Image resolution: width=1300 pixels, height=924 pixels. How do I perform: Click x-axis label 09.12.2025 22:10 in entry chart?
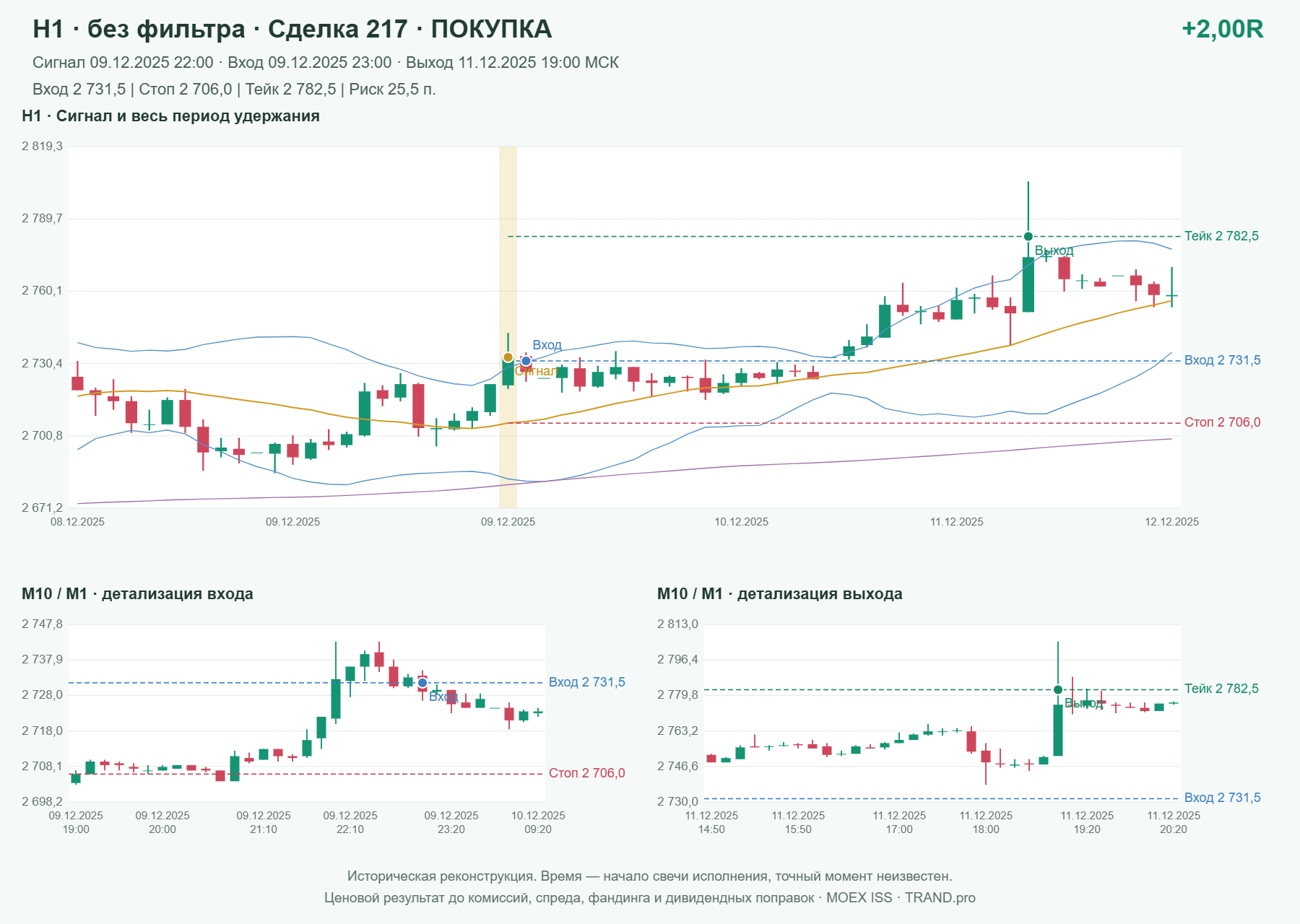point(350,822)
